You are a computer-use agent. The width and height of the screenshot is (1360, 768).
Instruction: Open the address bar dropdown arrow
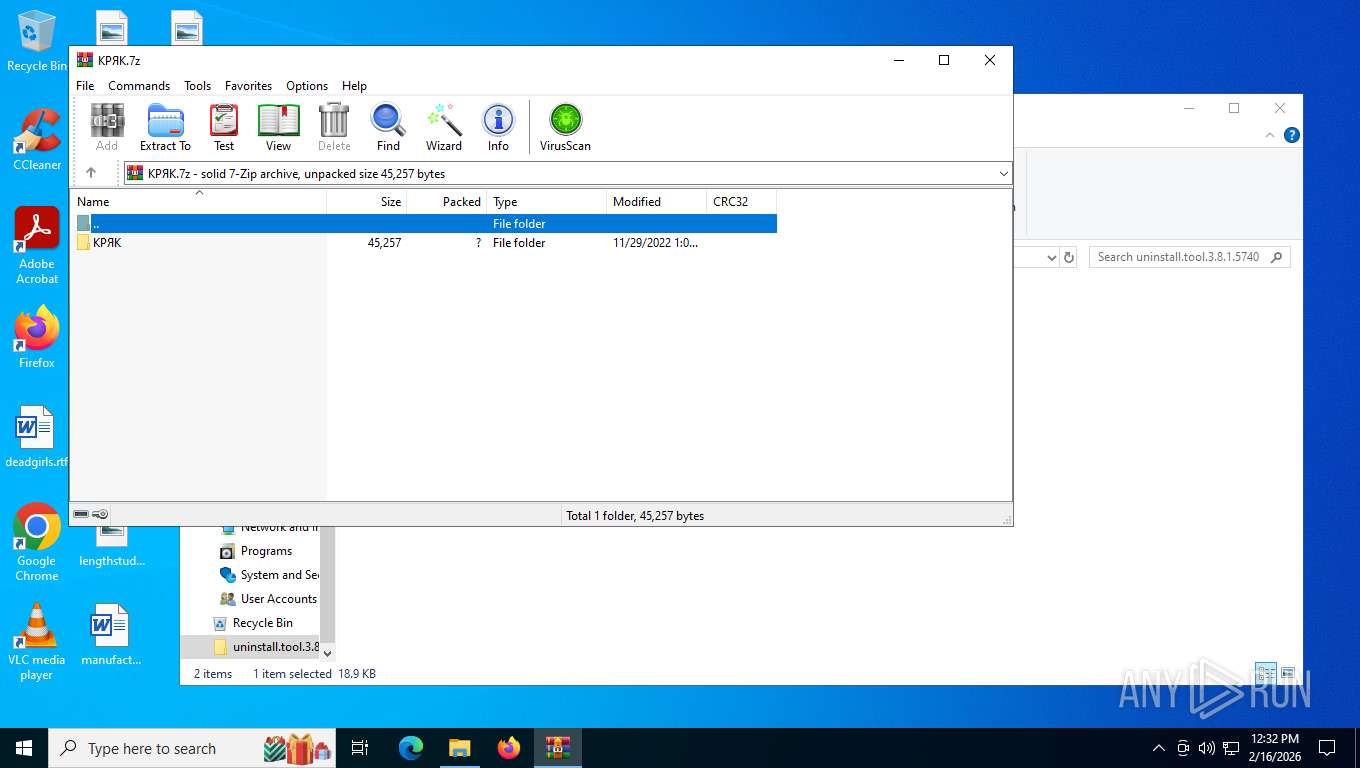click(1003, 174)
